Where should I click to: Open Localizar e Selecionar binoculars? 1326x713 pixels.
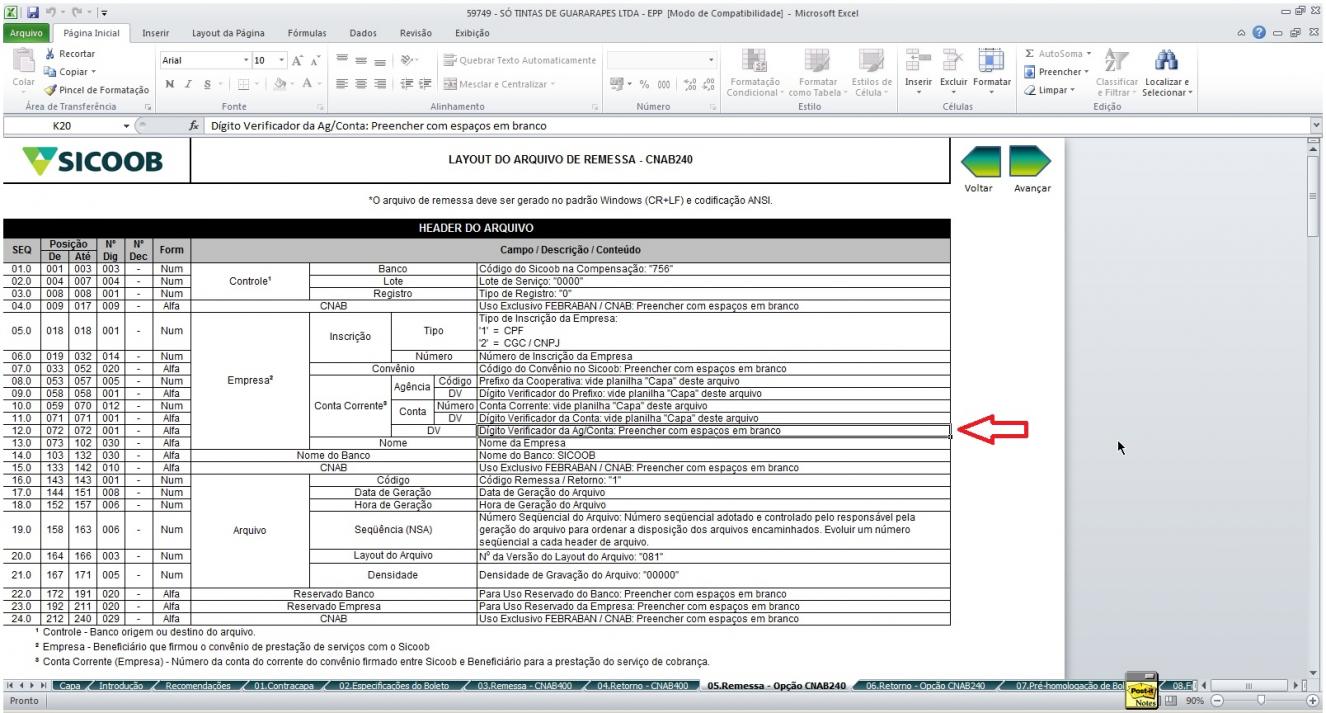1166,63
